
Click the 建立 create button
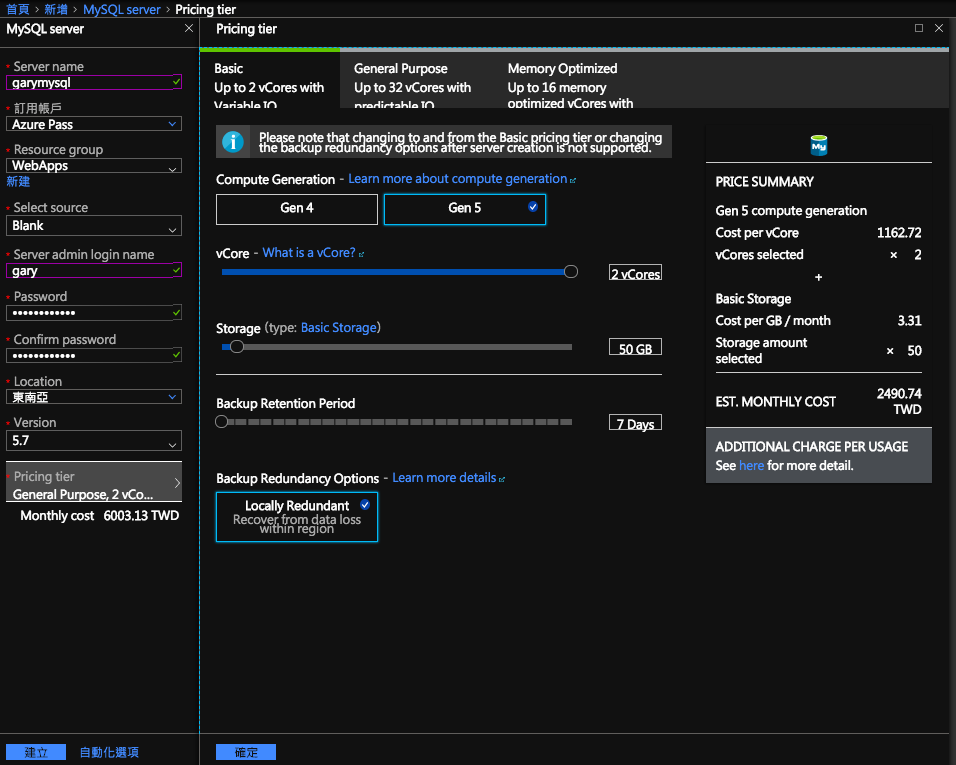tap(36, 752)
